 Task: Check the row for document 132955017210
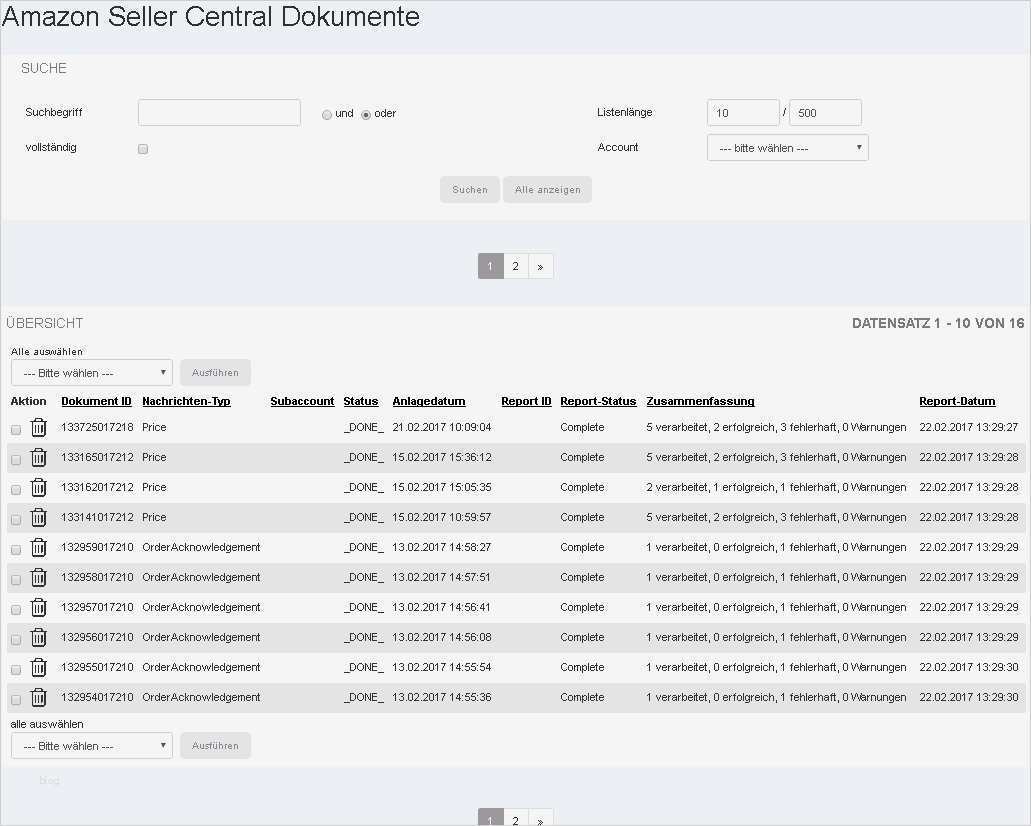pos(16,670)
